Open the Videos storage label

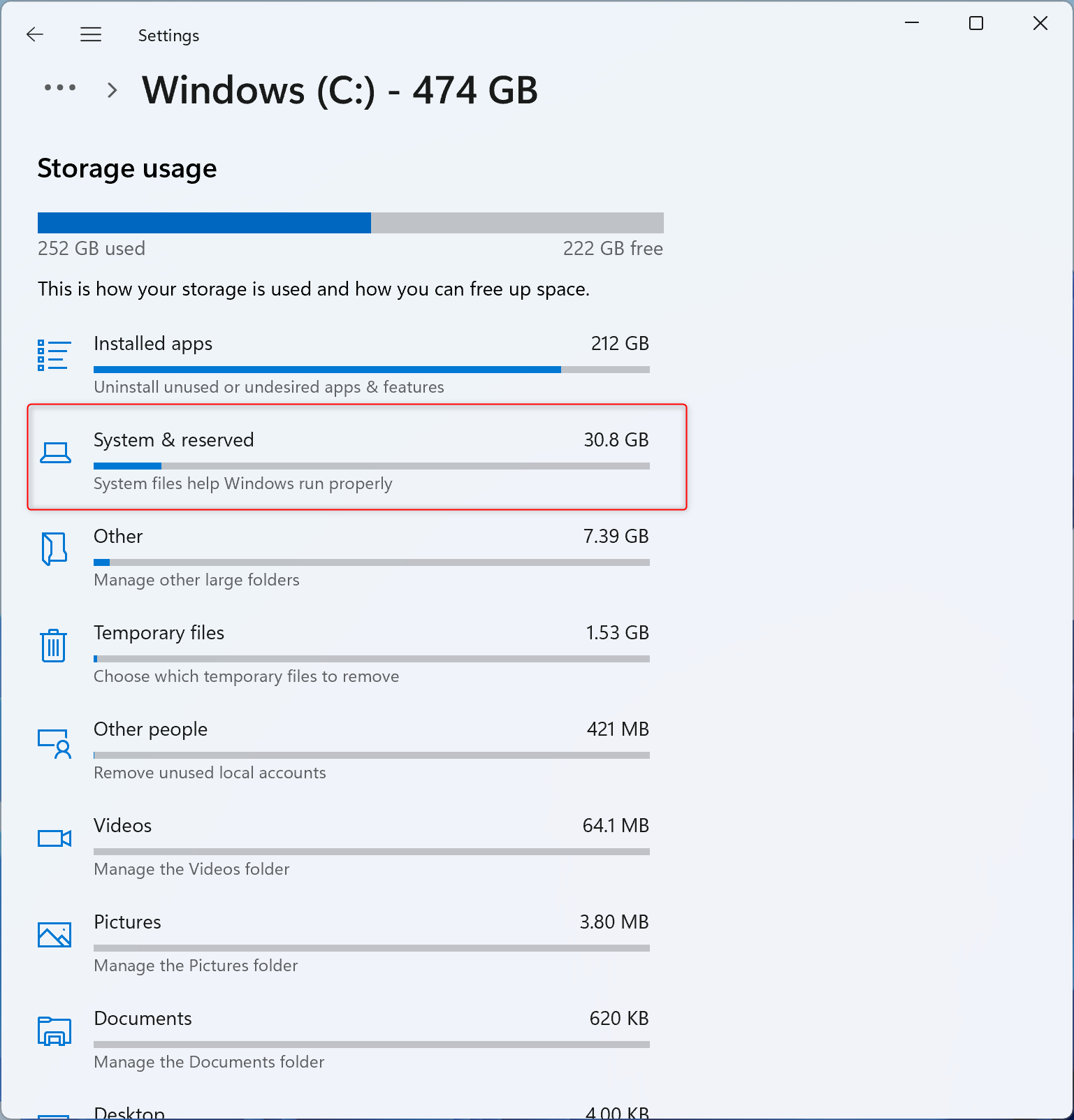coord(122,826)
